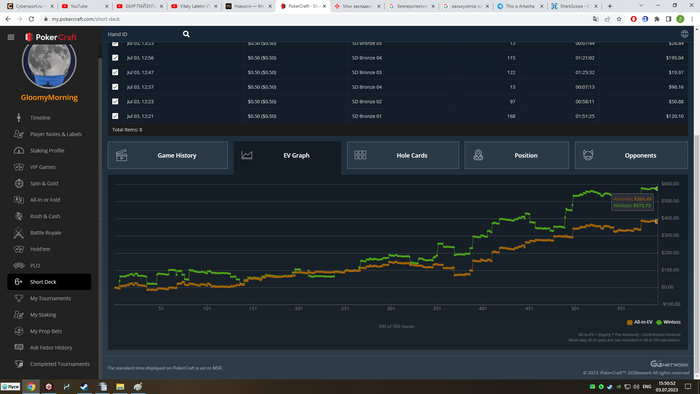Open Player Notes & Labels

(x=56, y=134)
